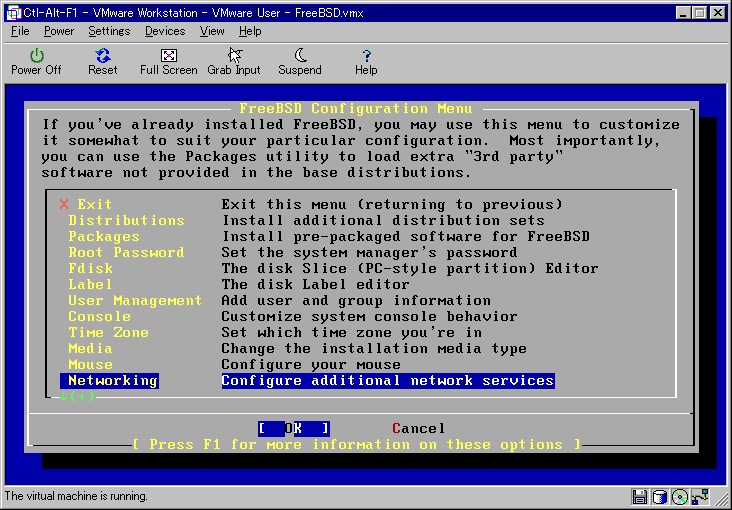Open the Power menu
Image resolution: width=732 pixels, height=510 pixels.
pos(59,31)
